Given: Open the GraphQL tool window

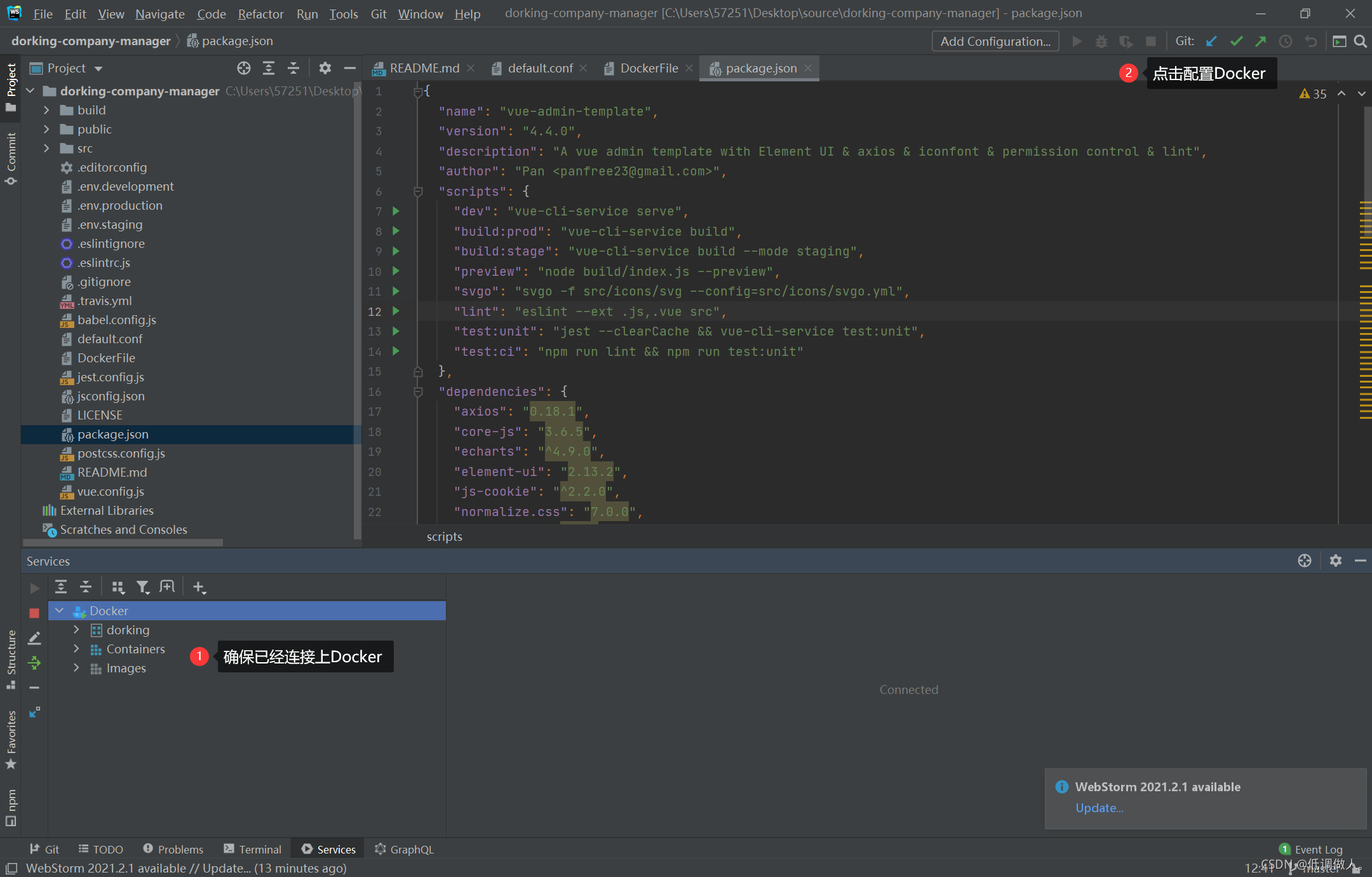Looking at the screenshot, I should (x=404, y=849).
